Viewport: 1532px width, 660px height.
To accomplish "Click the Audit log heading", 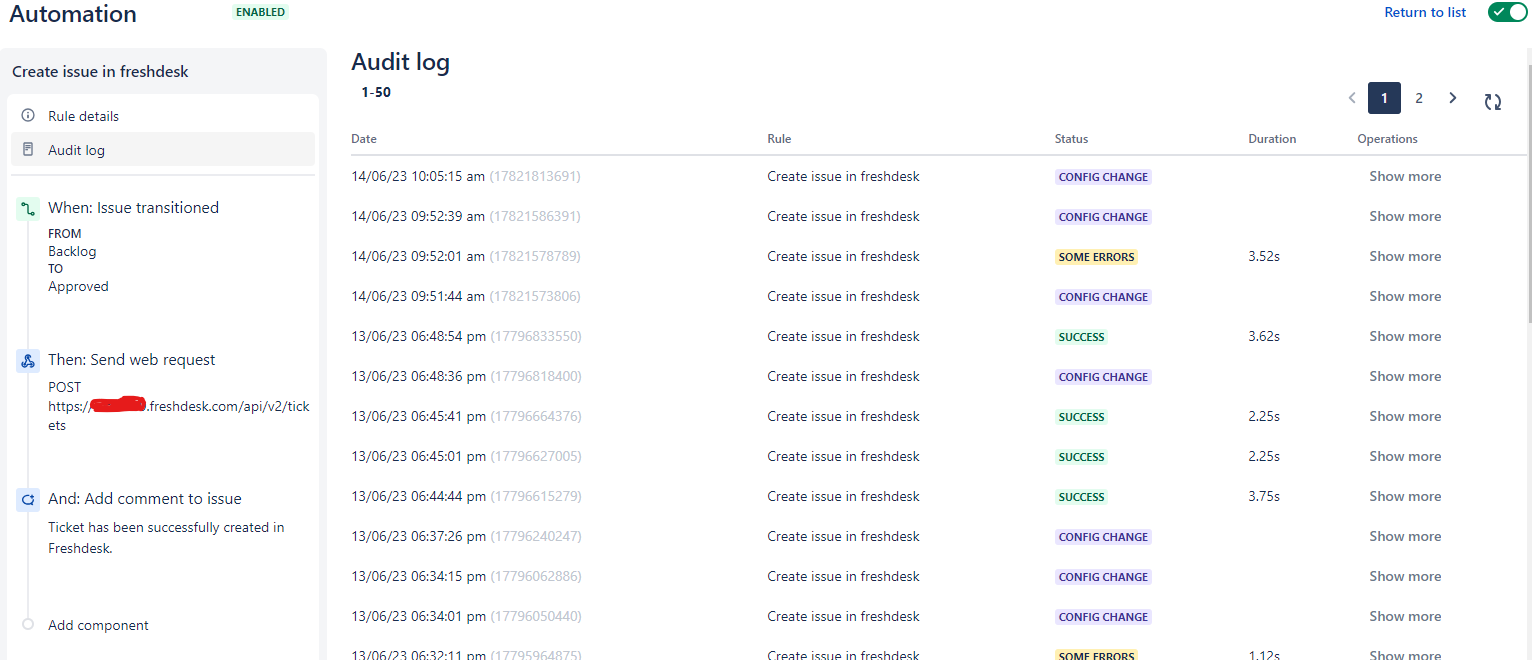I will click(x=400, y=62).
